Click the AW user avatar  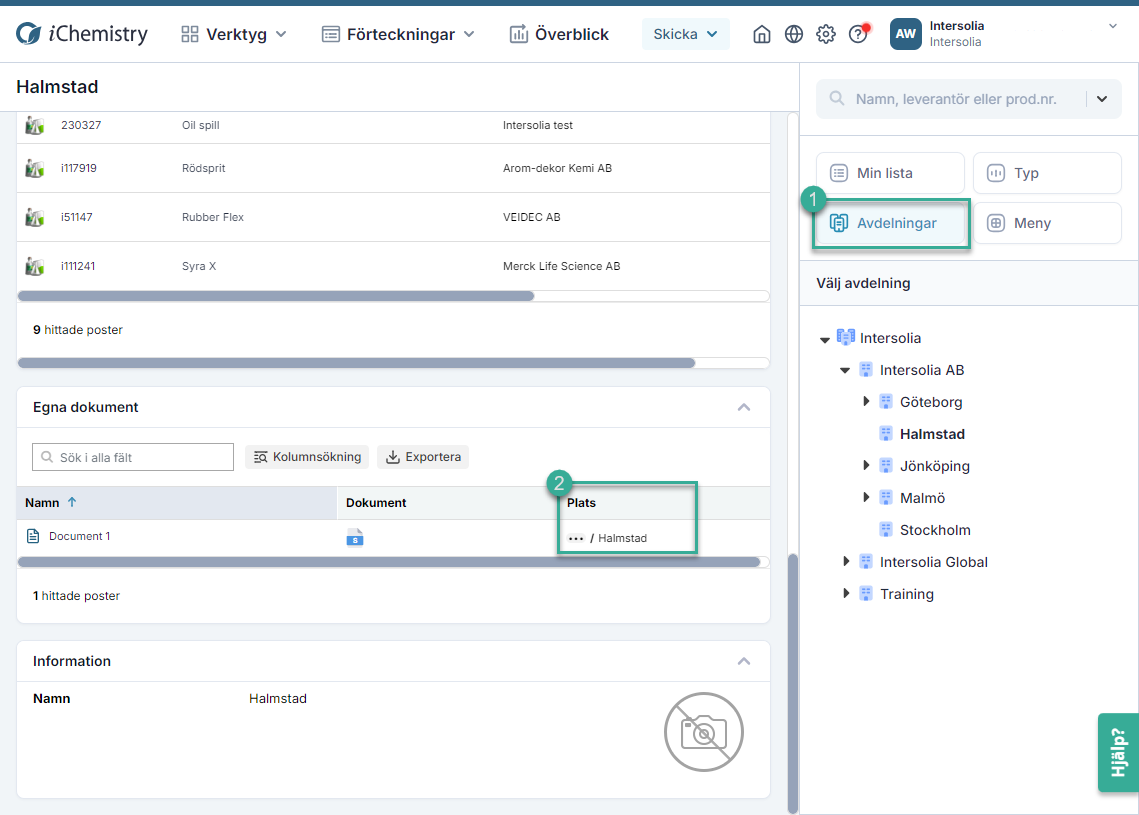pyautogui.click(x=905, y=34)
